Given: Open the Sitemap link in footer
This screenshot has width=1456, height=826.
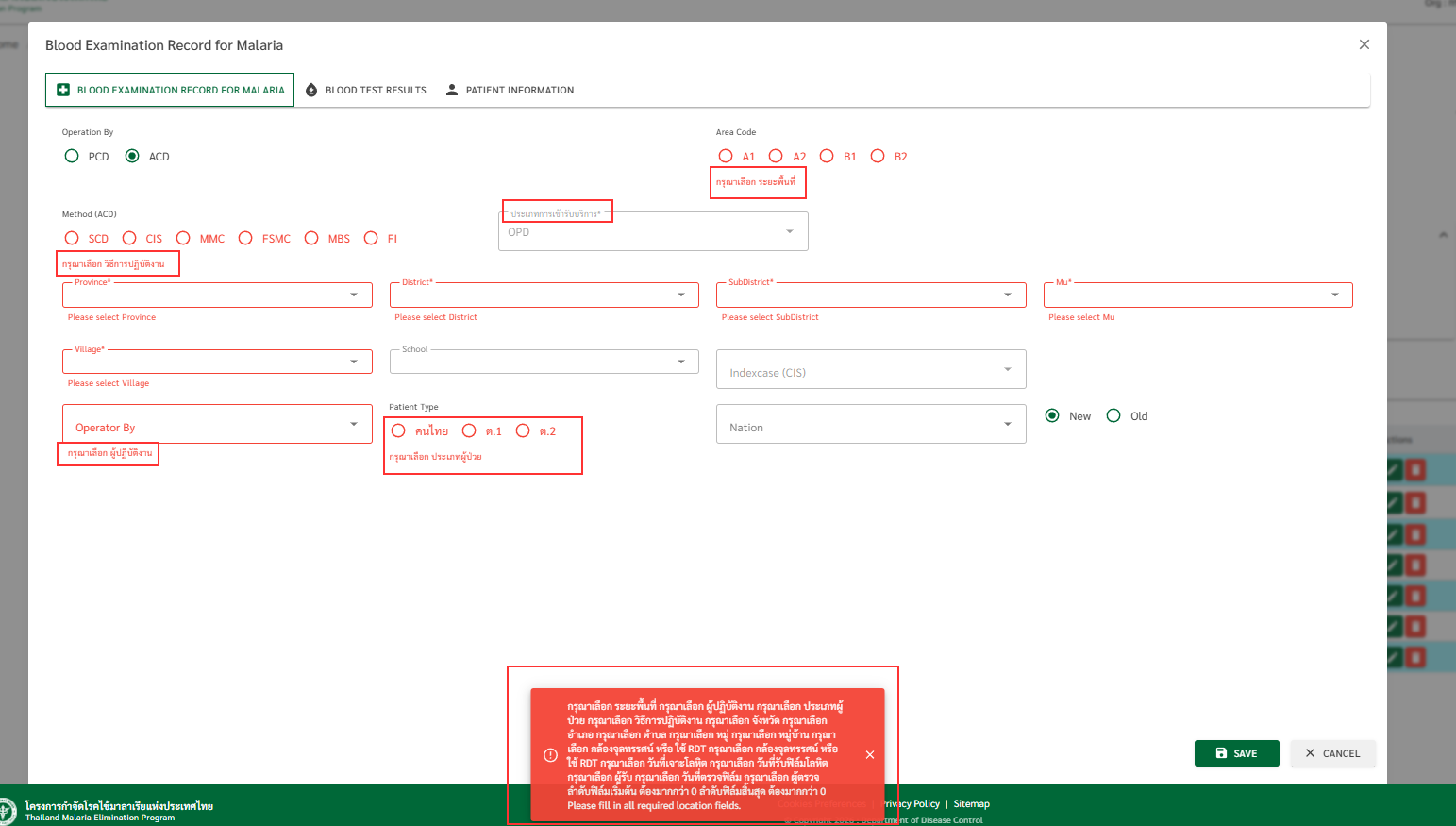Looking at the screenshot, I should (971, 804).
